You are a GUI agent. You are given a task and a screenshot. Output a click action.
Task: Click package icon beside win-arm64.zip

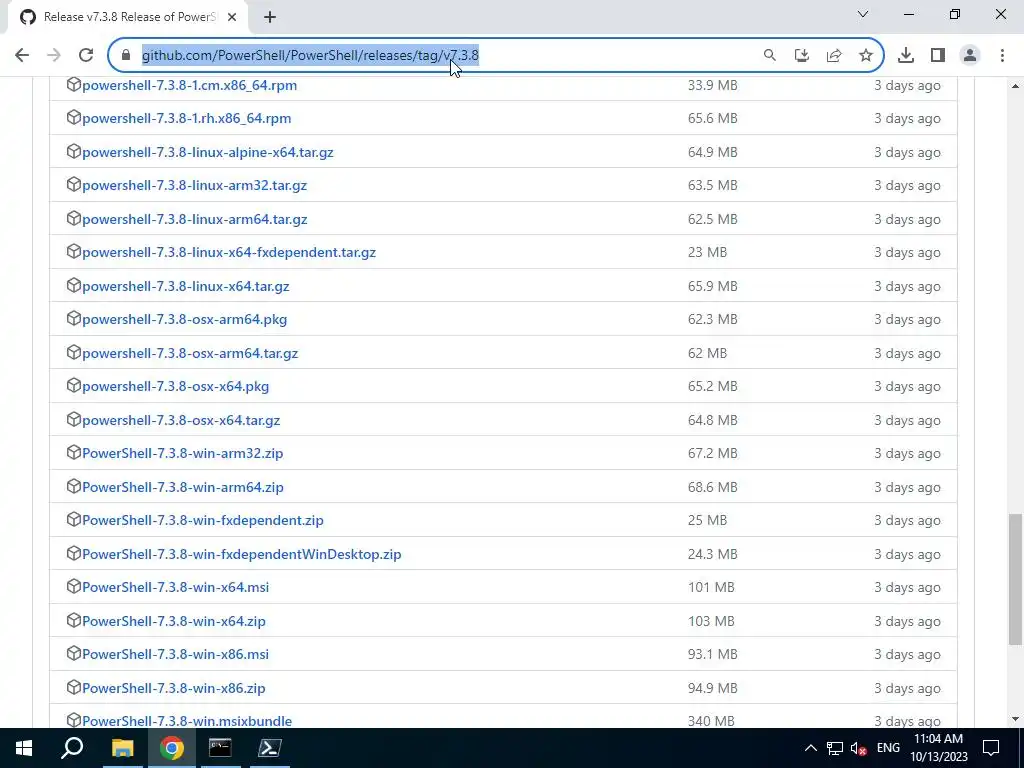tap(73, 487)
